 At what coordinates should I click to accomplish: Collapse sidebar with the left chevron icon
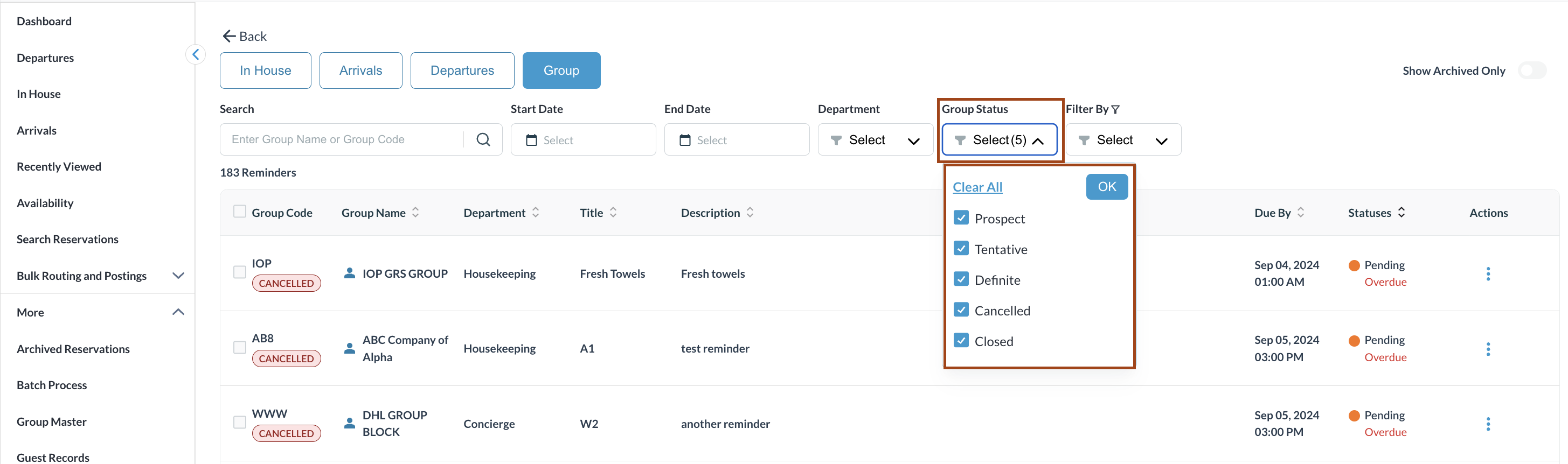[x=196, y=55]
